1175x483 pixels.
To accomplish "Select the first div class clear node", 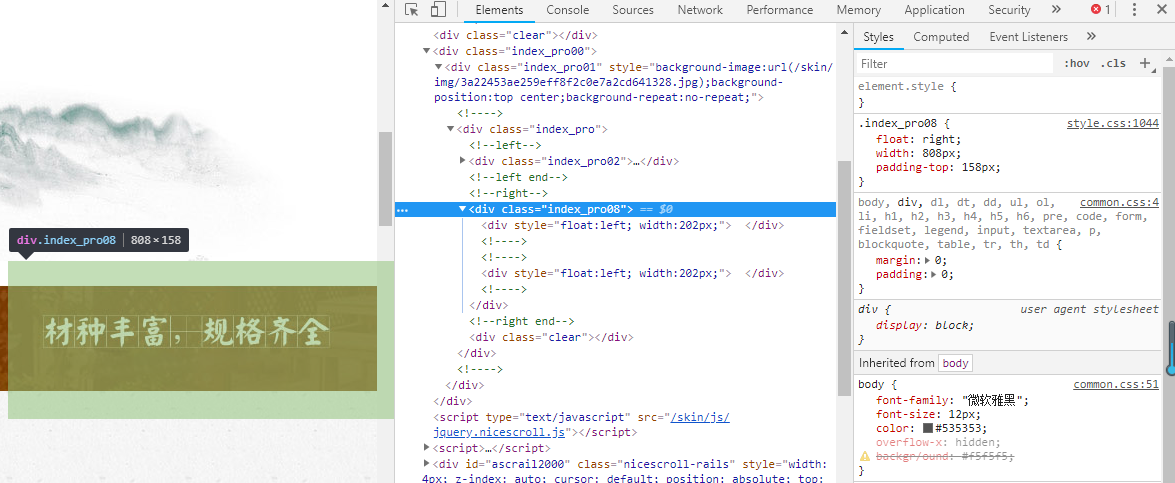I will [x=516, y=34].
